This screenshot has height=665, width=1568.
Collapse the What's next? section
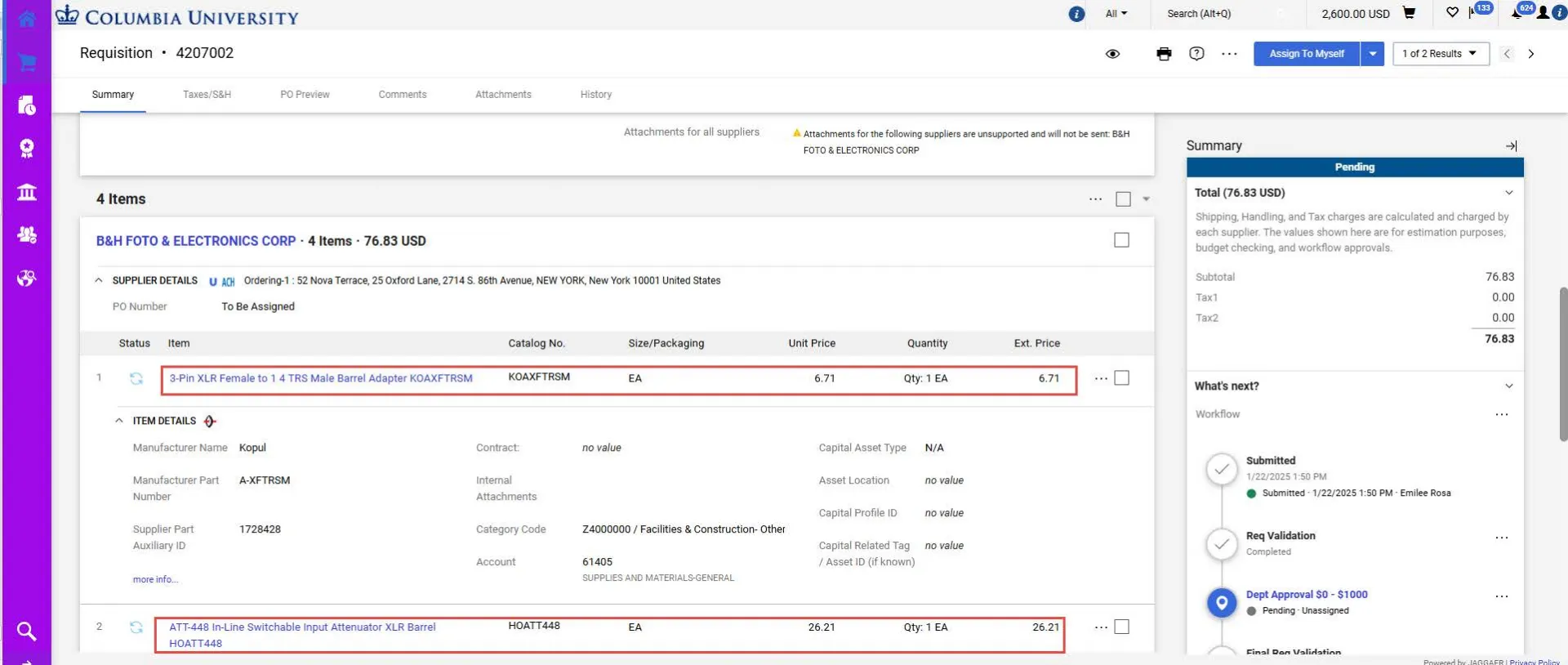point(1509,386)
